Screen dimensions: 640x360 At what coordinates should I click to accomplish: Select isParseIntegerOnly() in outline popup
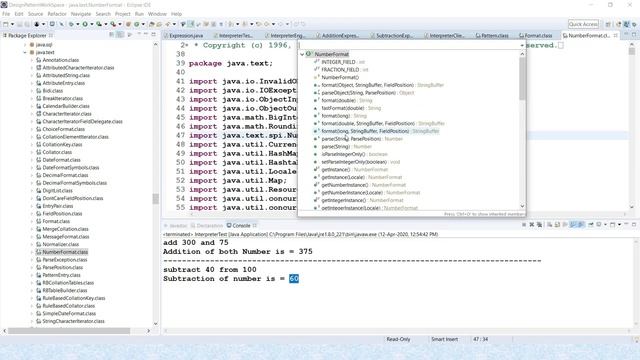[x=350, y=154]
